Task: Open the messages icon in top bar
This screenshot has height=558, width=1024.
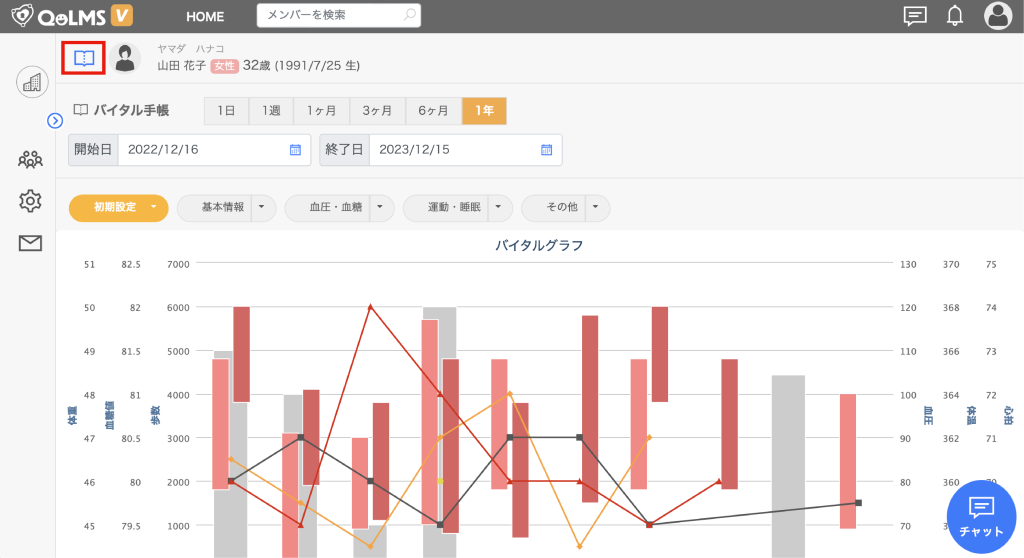Action: tap(914, 15)
